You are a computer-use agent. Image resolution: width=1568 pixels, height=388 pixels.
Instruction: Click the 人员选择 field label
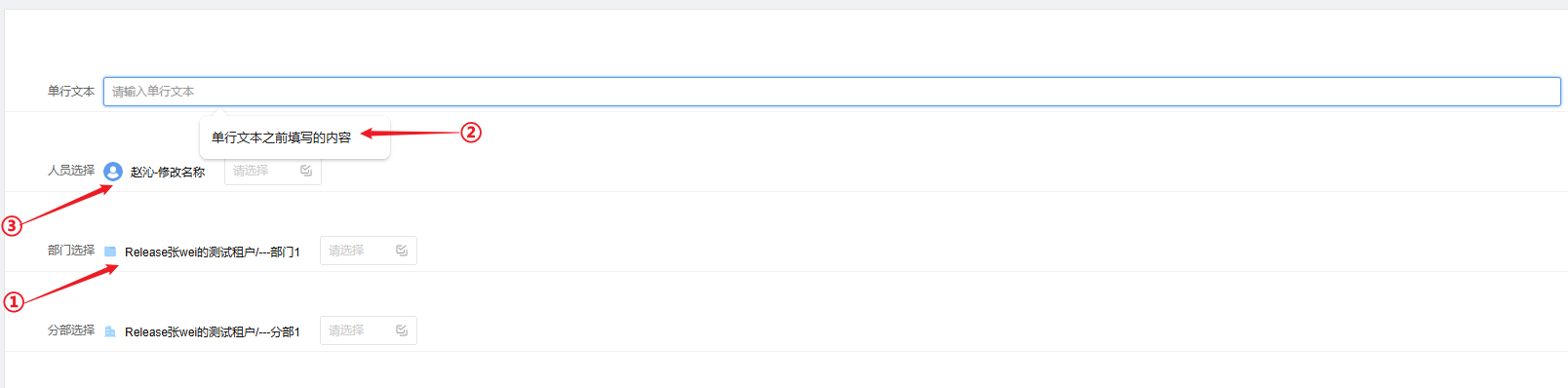click(x=71, y=171)
